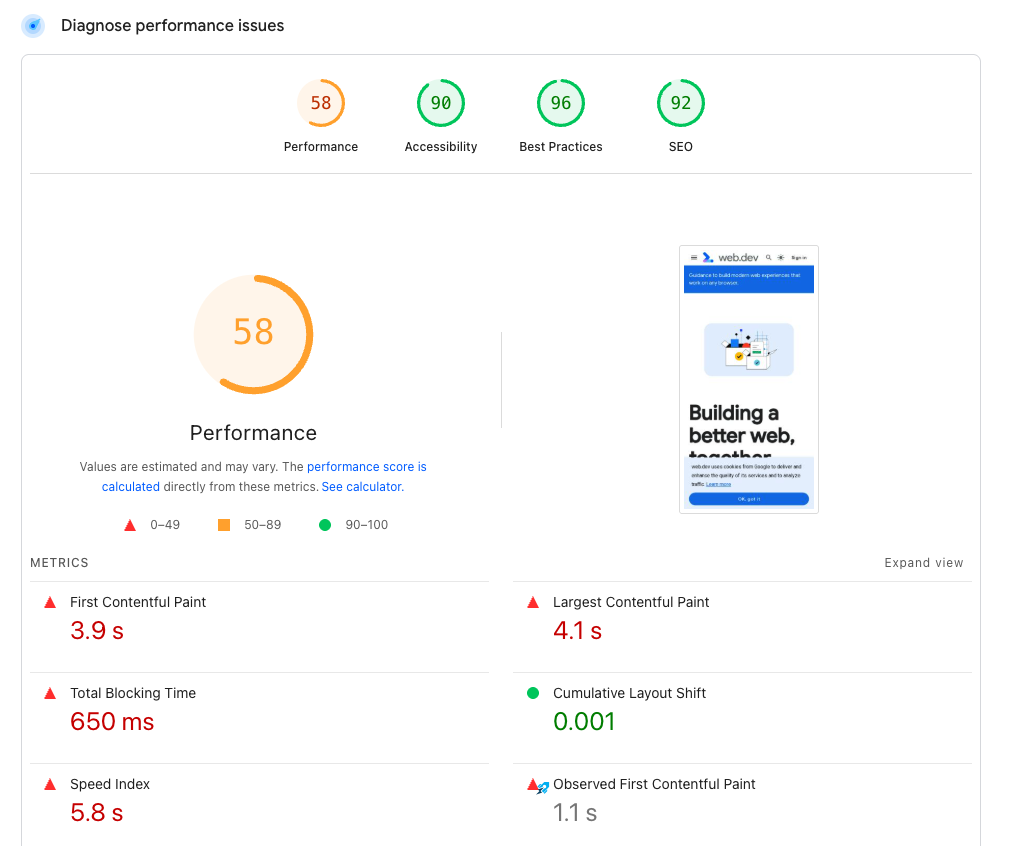Click the SEO score gauge showing 92
Screen dimensions: 1009x846
pyautogui.click(x=681, y=102)
